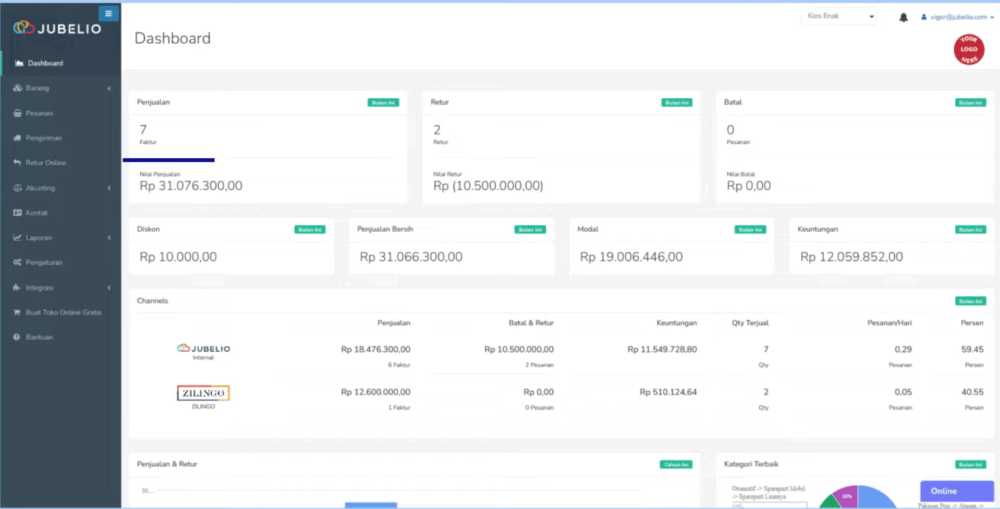Click the Pengiriman truck icon
Image resolution: width=1000 pixels, height=509 pixels.
click(x=17, y=138)
